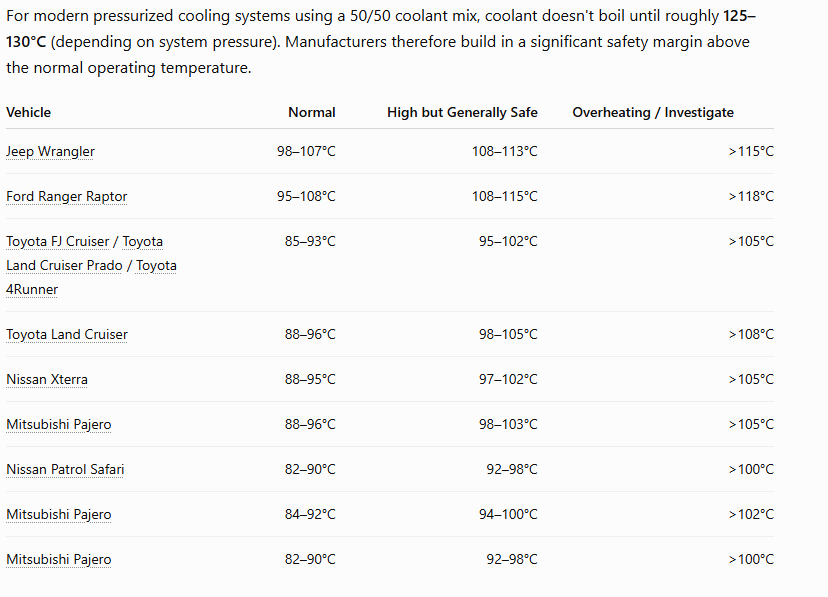828x597 pixels.
Task: Click the 4Runner link
Action: coord(32,289)
